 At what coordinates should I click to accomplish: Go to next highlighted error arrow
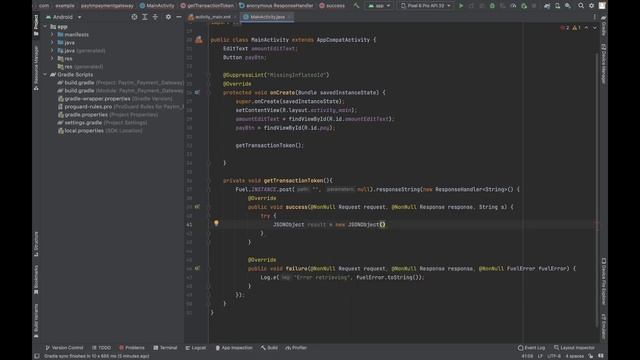(595, 28)
